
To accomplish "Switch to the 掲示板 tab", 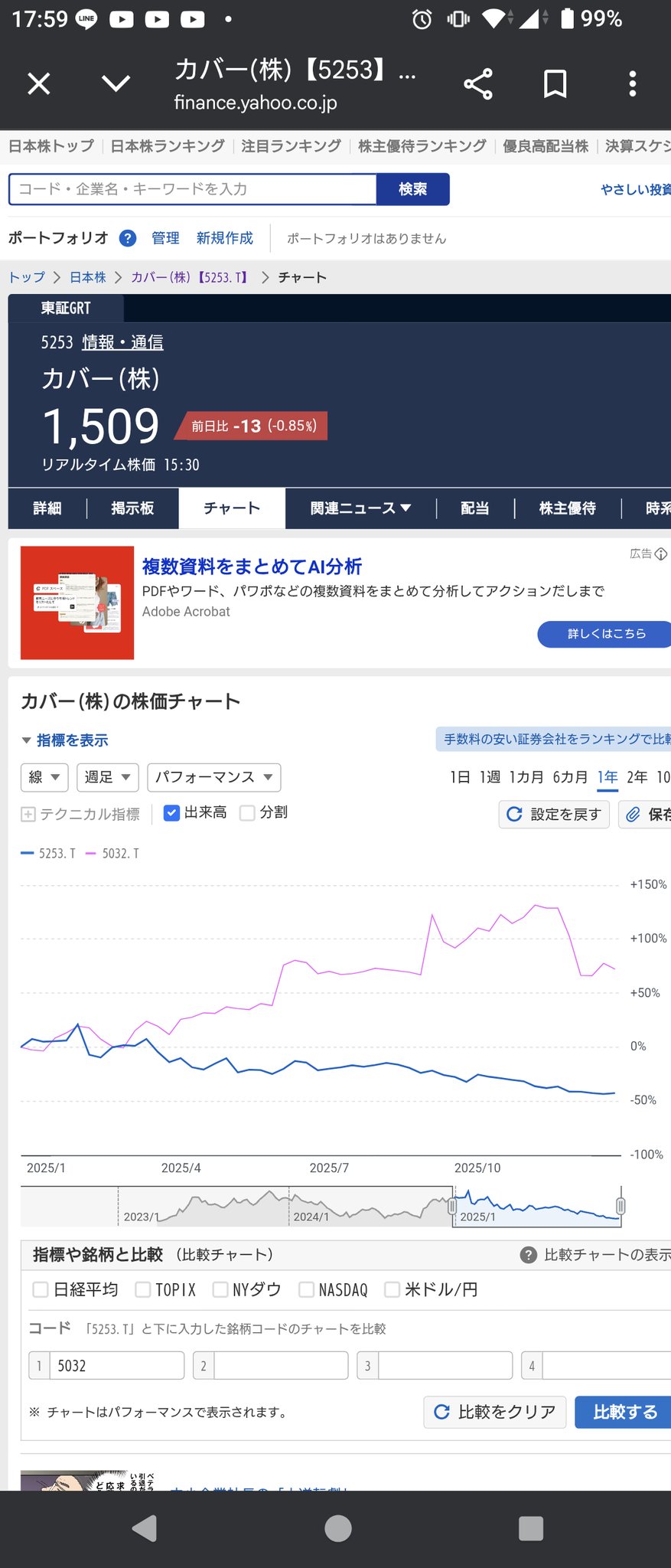I will coord(132,508).
